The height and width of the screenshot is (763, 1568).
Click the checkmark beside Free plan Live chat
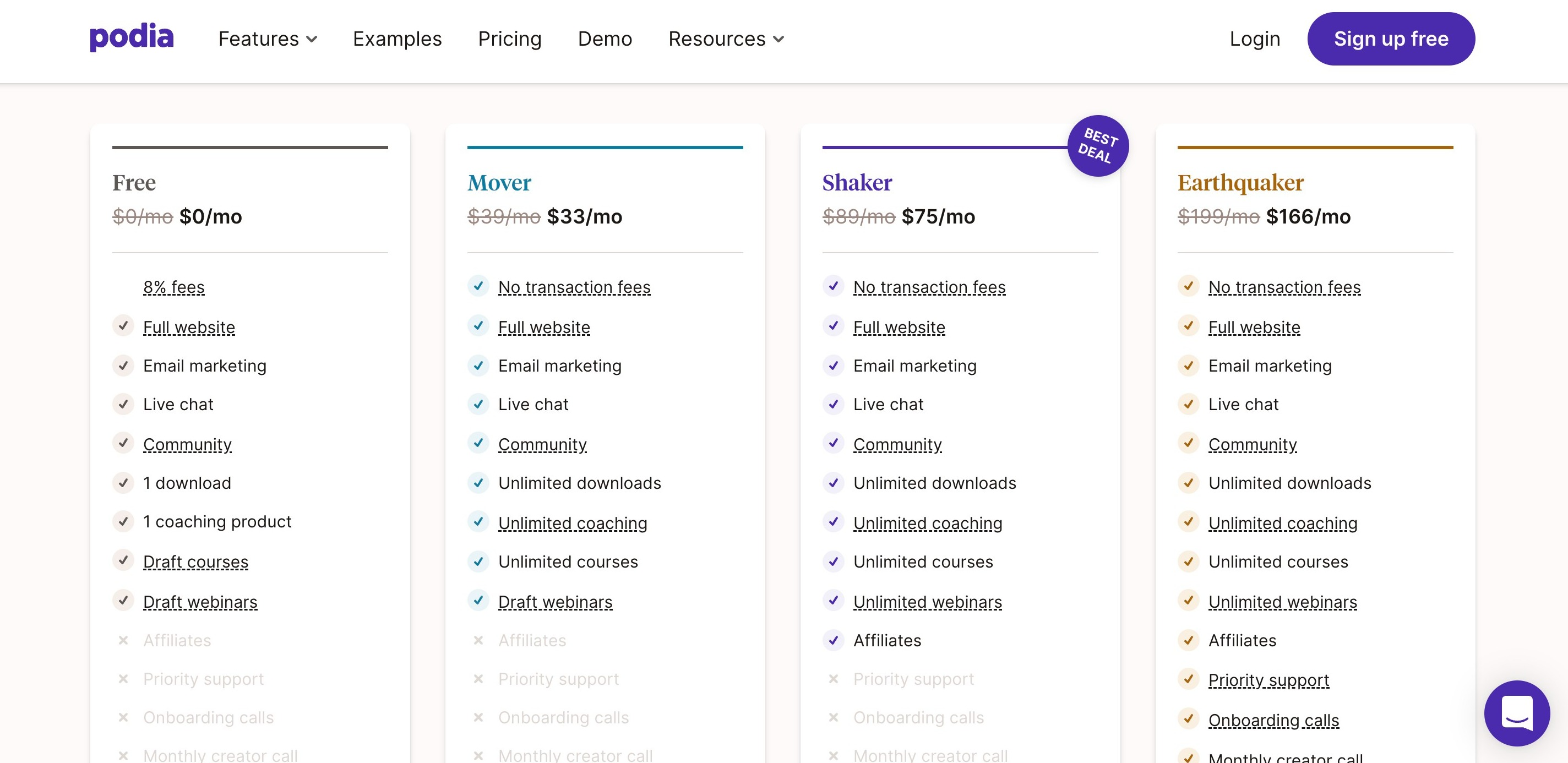pos(123,404)
